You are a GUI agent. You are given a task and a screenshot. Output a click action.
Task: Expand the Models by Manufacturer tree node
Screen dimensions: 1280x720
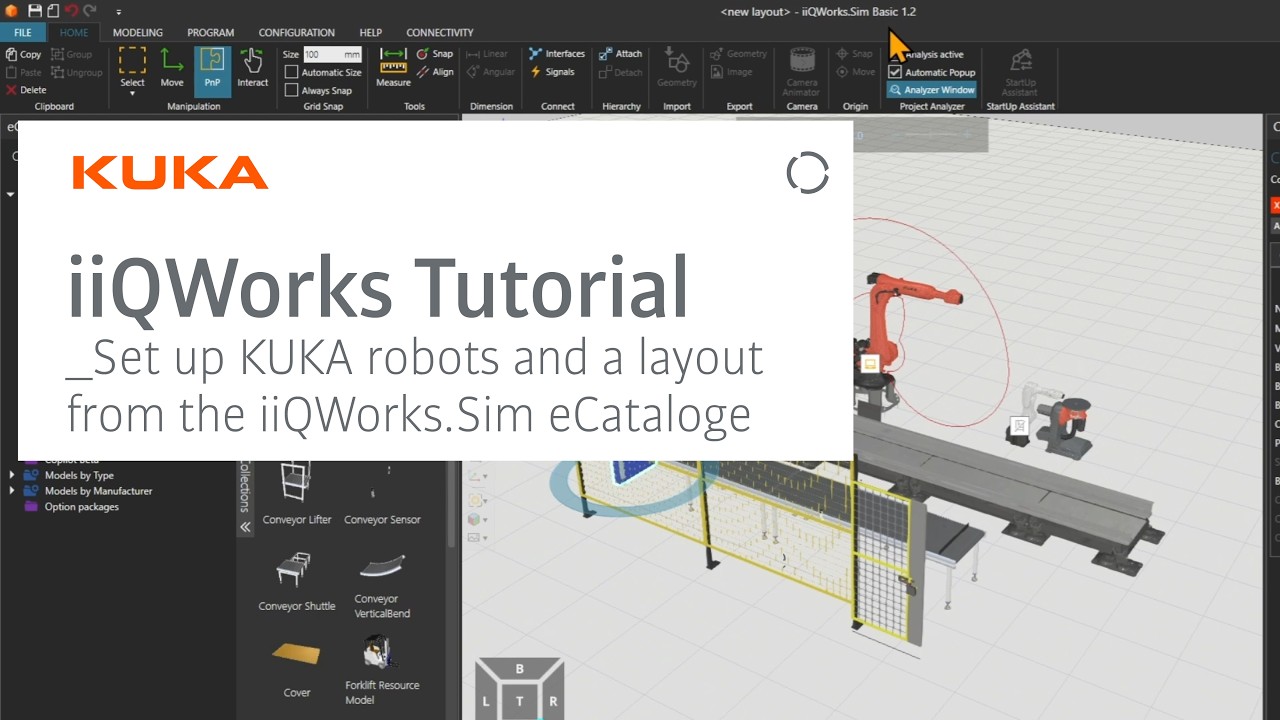(12, 491)
